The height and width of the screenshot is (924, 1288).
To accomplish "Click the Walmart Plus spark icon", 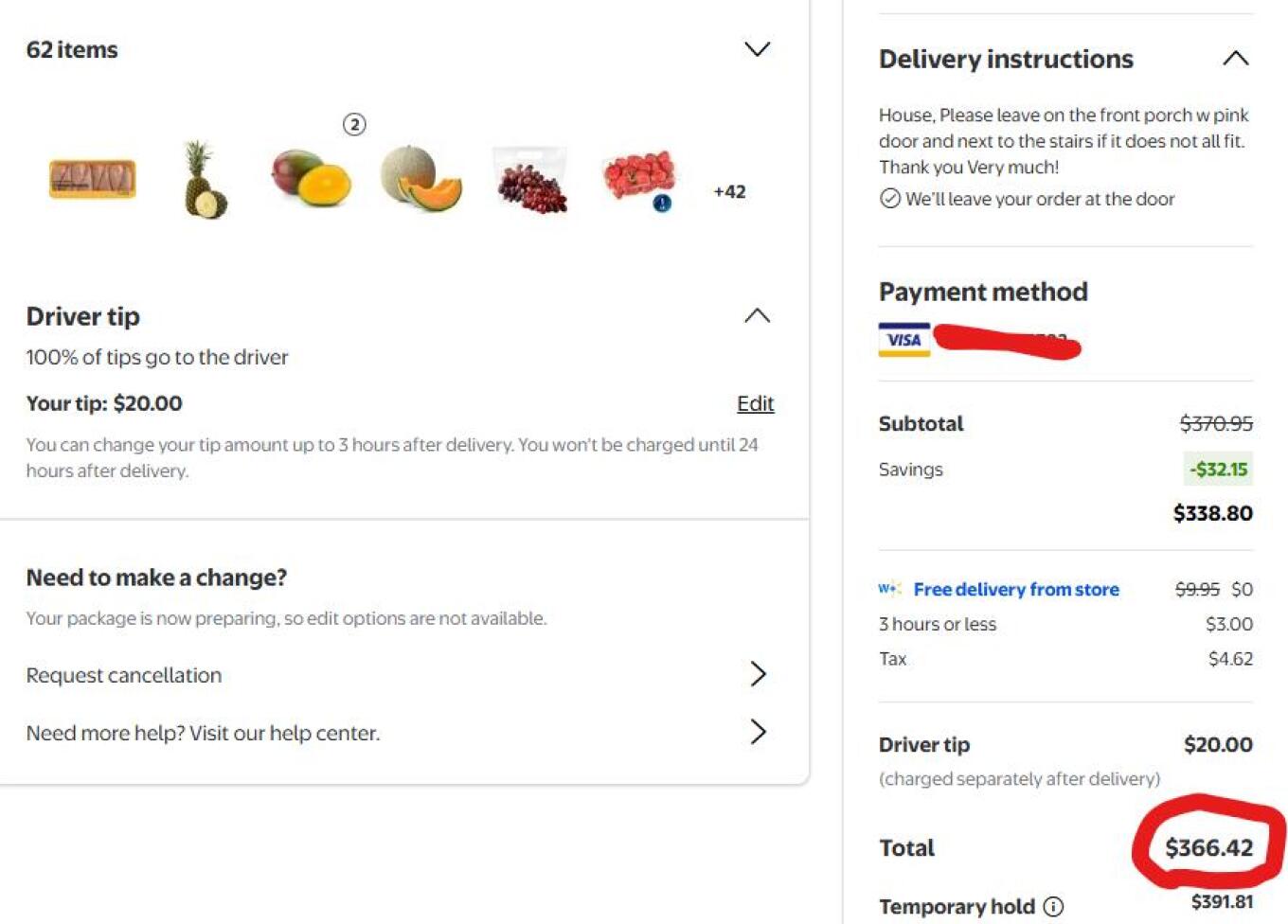I will pyautogui.click(x=889, y=589).
